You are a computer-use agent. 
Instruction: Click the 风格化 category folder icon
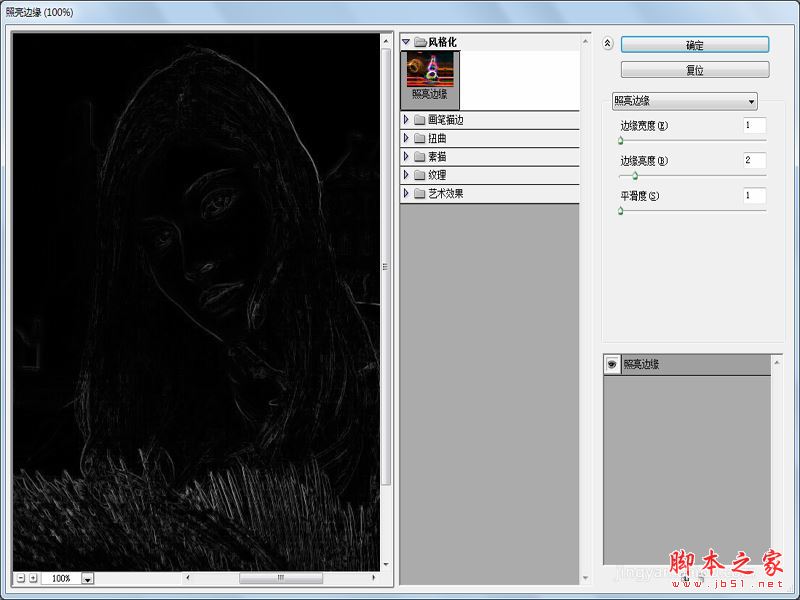coord(419,42)
